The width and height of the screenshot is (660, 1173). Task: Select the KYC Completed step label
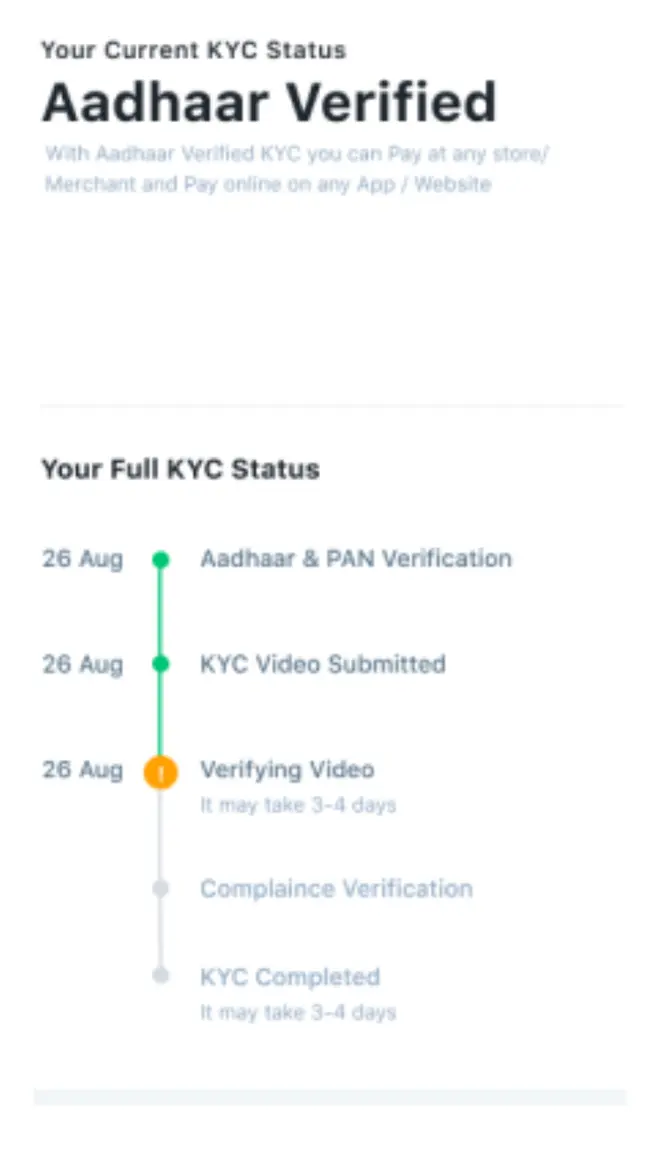coord(290,976)
